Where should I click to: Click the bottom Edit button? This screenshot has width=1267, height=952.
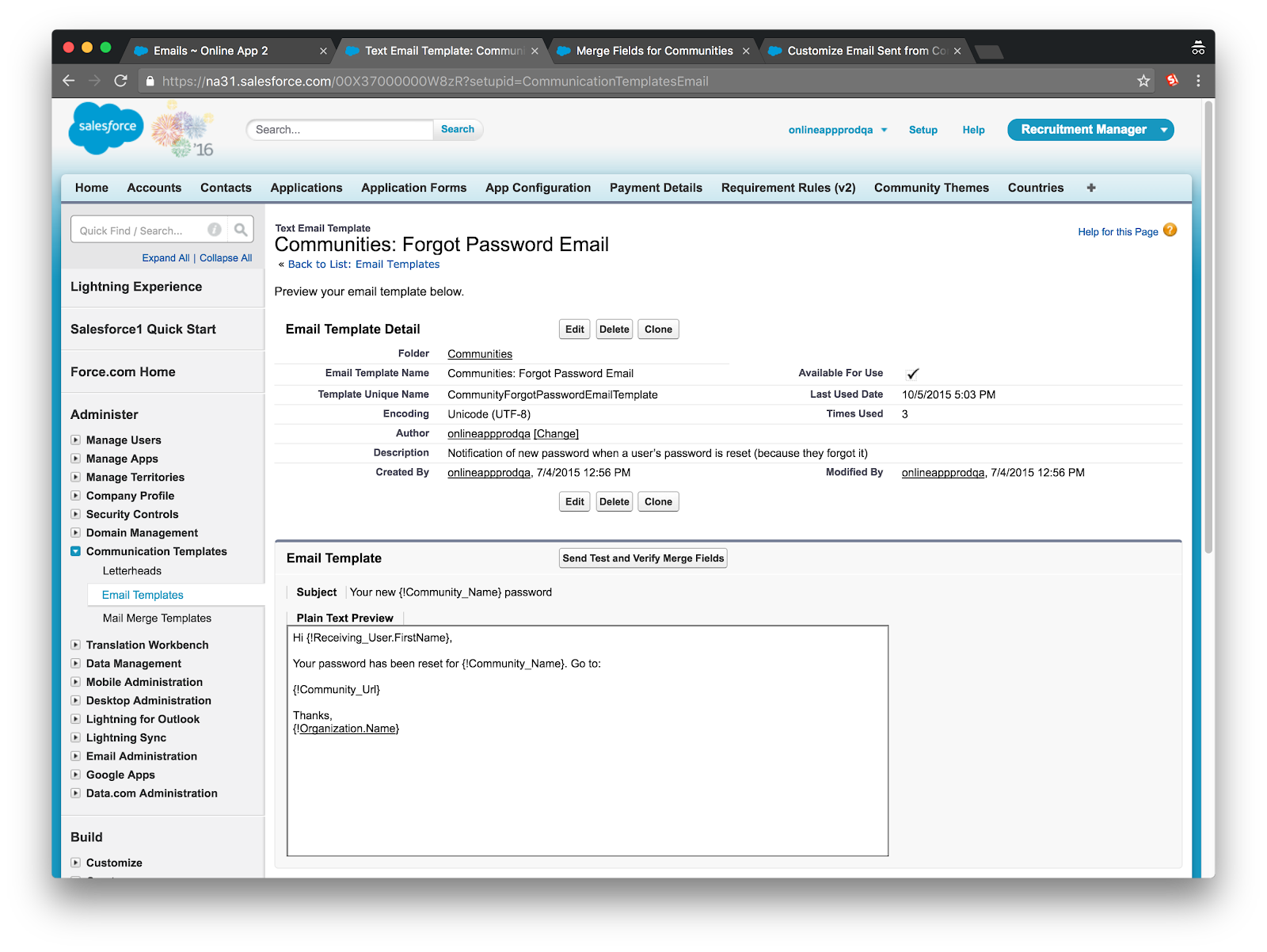click(x=575, y=501)
